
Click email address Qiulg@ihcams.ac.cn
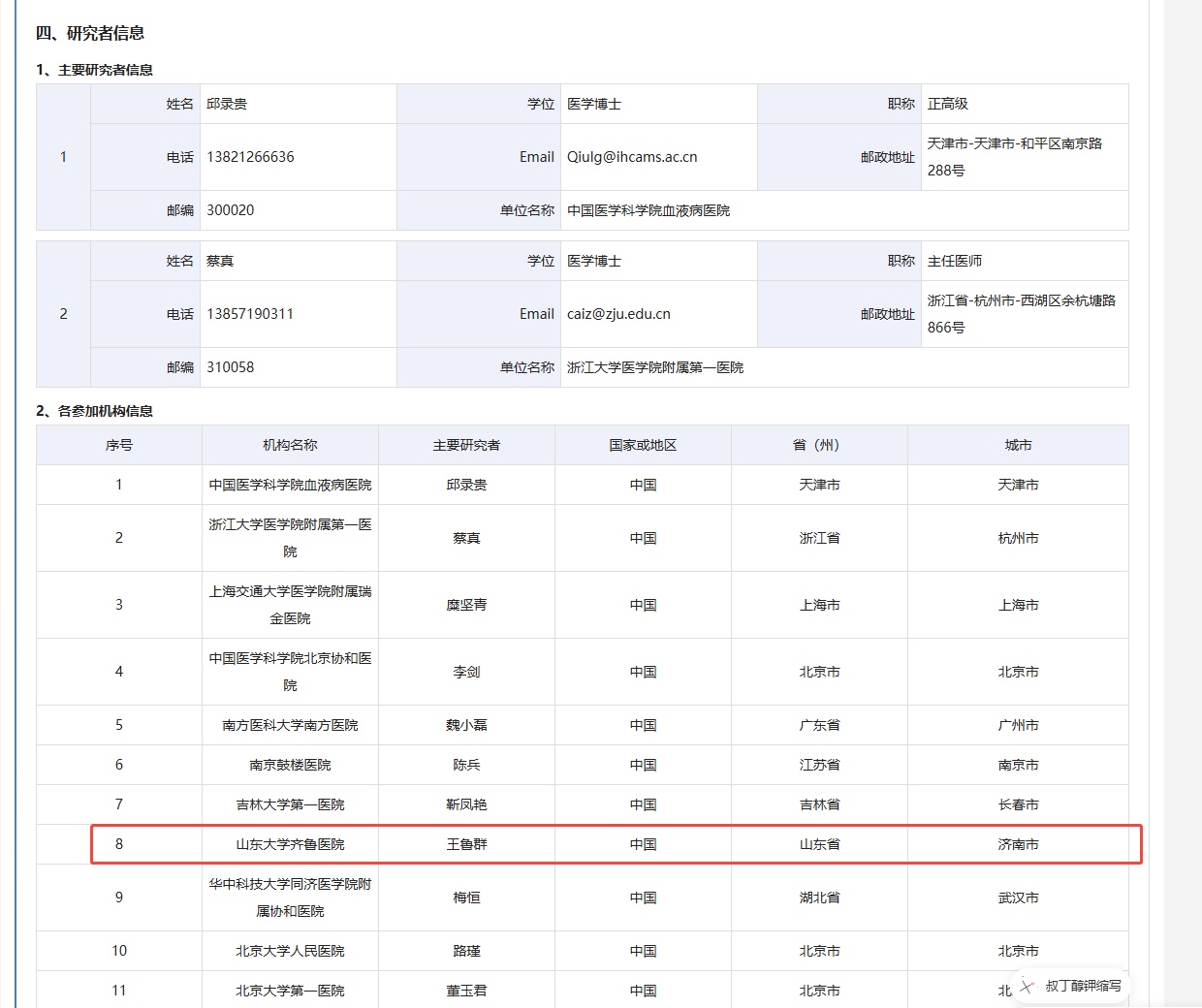click(632, 157)
